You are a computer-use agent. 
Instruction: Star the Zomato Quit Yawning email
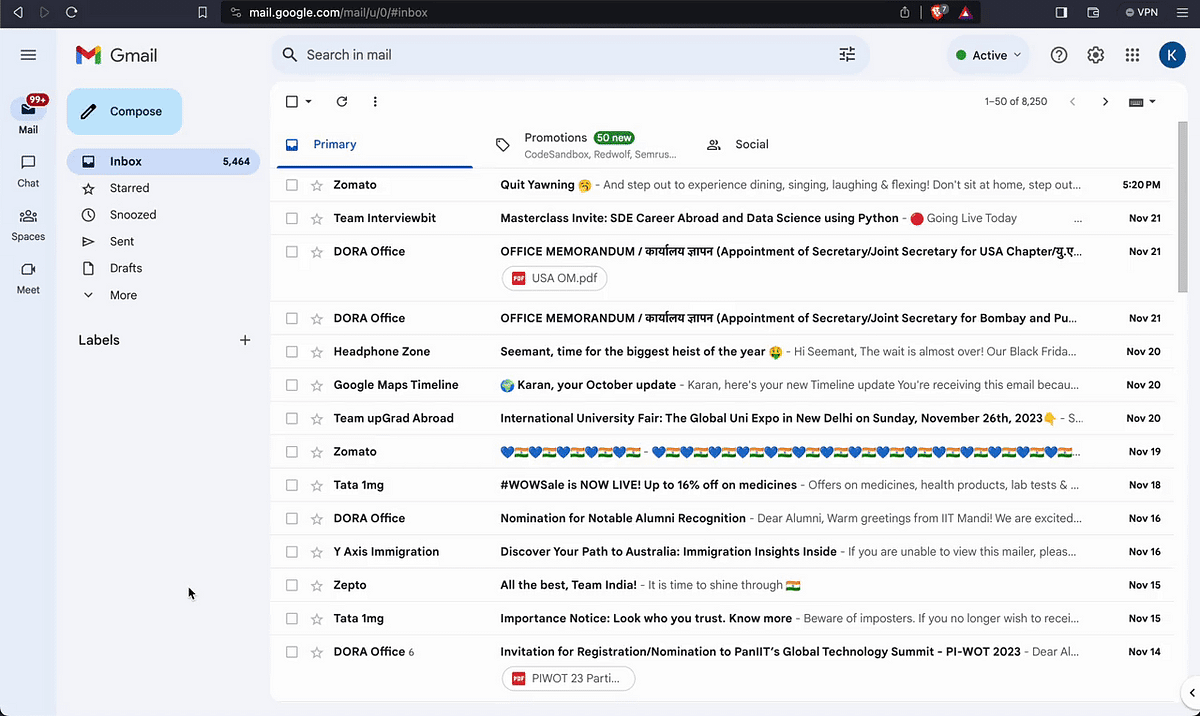(x=317, y=185)
